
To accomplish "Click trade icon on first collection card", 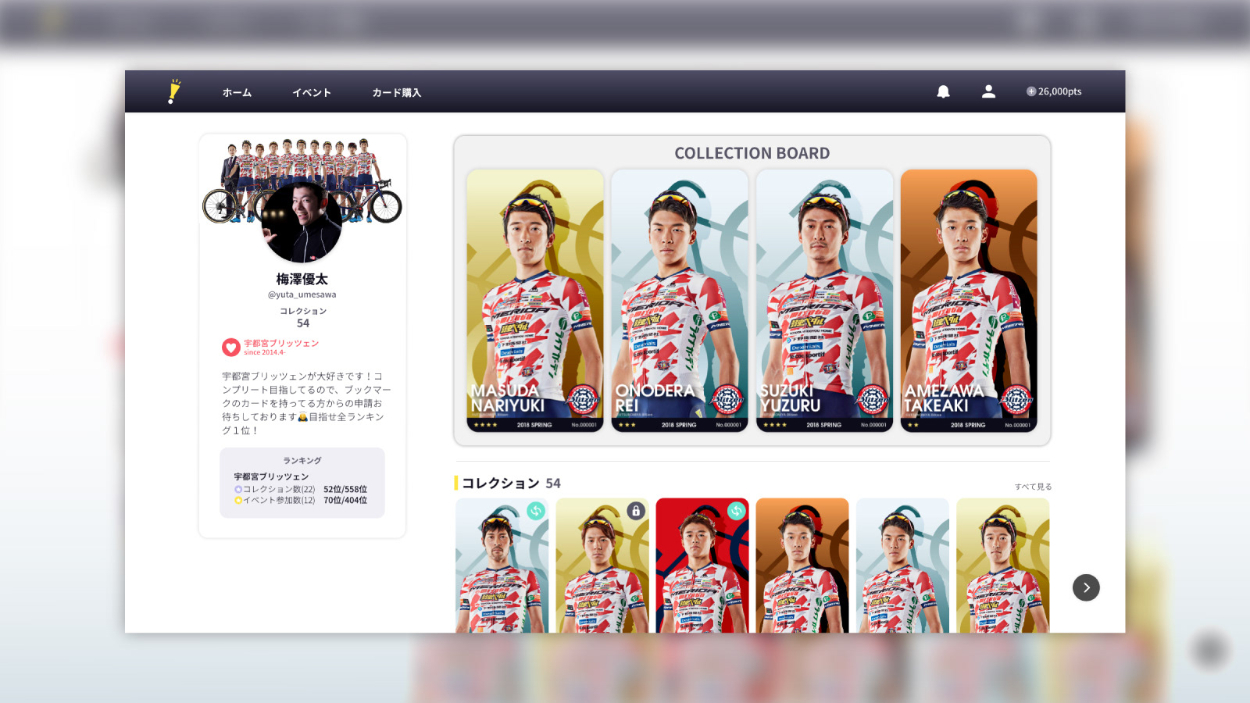I will pyautogui.click(x=536, y=511).
